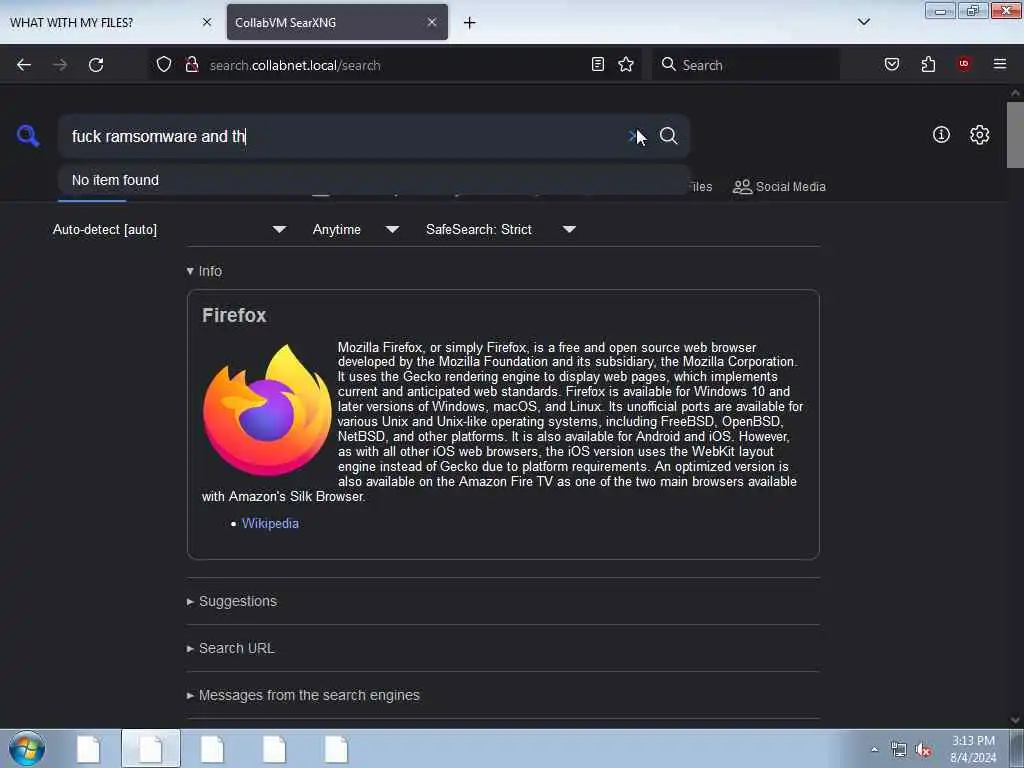Image resolution: width=1024 pixels, height=768 pixels.
Task: Open the SearXNG about info icon
Action: [x=941, y=135]
